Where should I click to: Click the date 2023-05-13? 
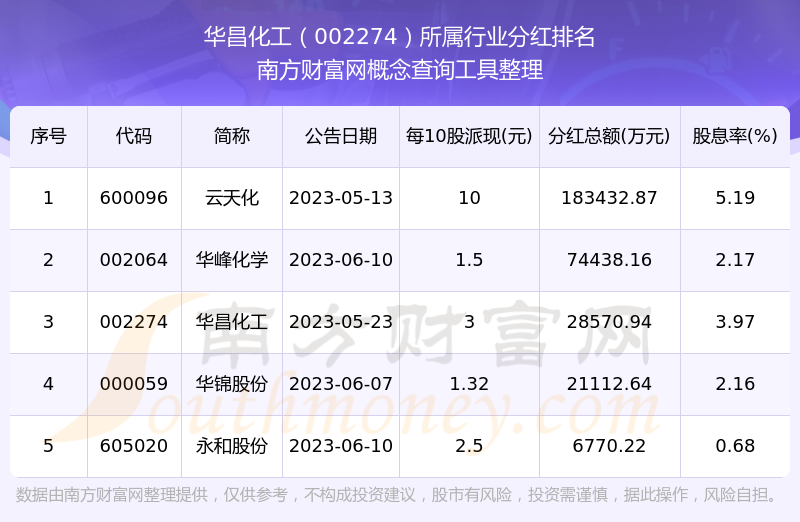tap(341, 198)
